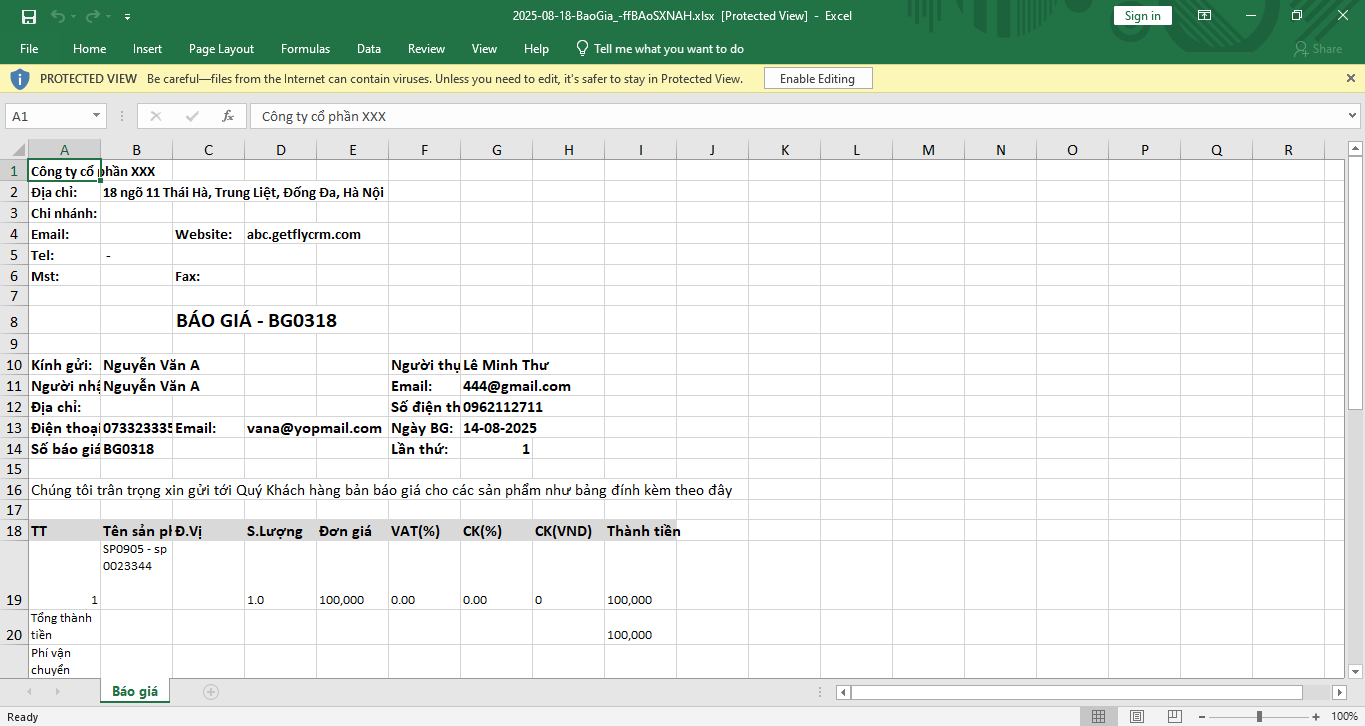Click the 0962112711 phone number cell
The image size is (1365, 726).
point(503,407)
